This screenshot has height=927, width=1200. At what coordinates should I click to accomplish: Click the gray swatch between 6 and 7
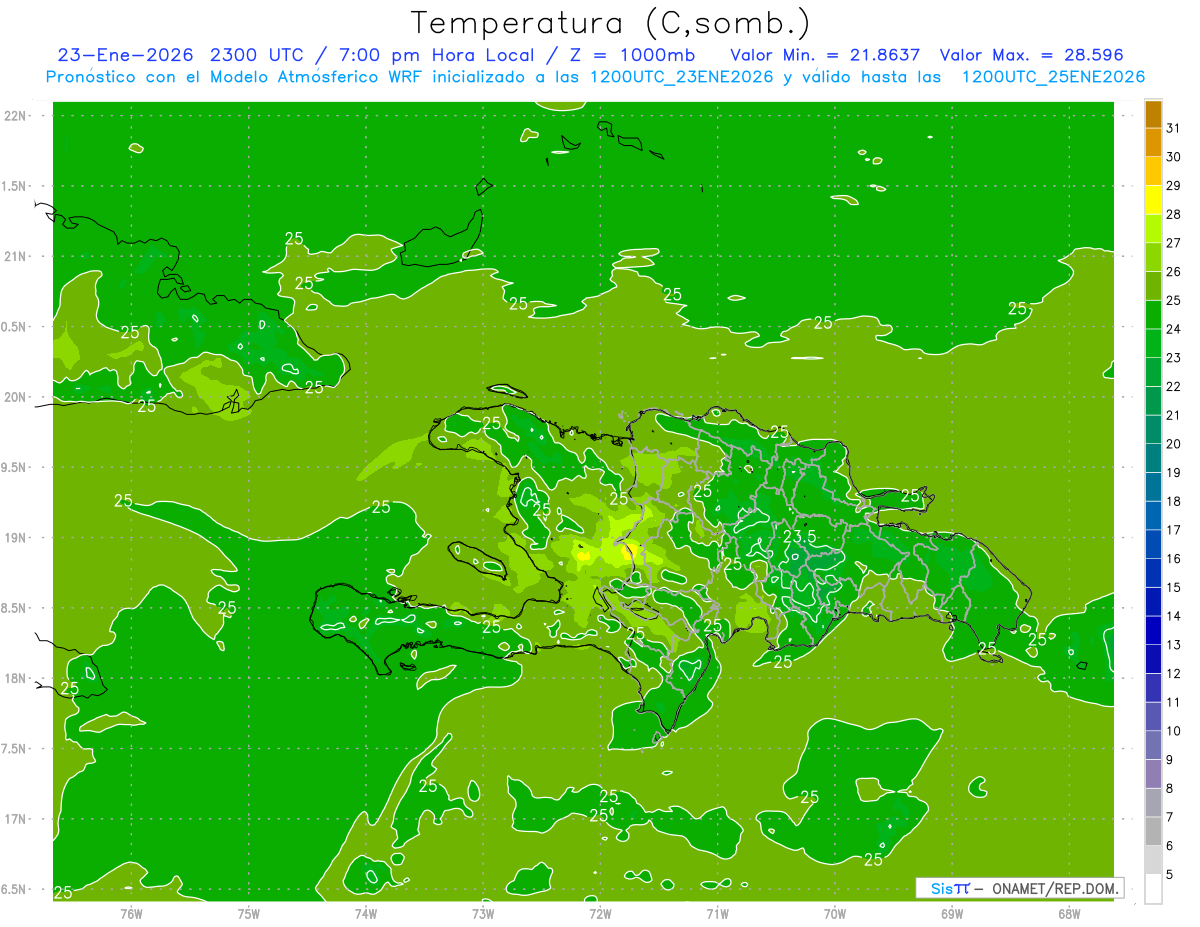[1153, 831]
